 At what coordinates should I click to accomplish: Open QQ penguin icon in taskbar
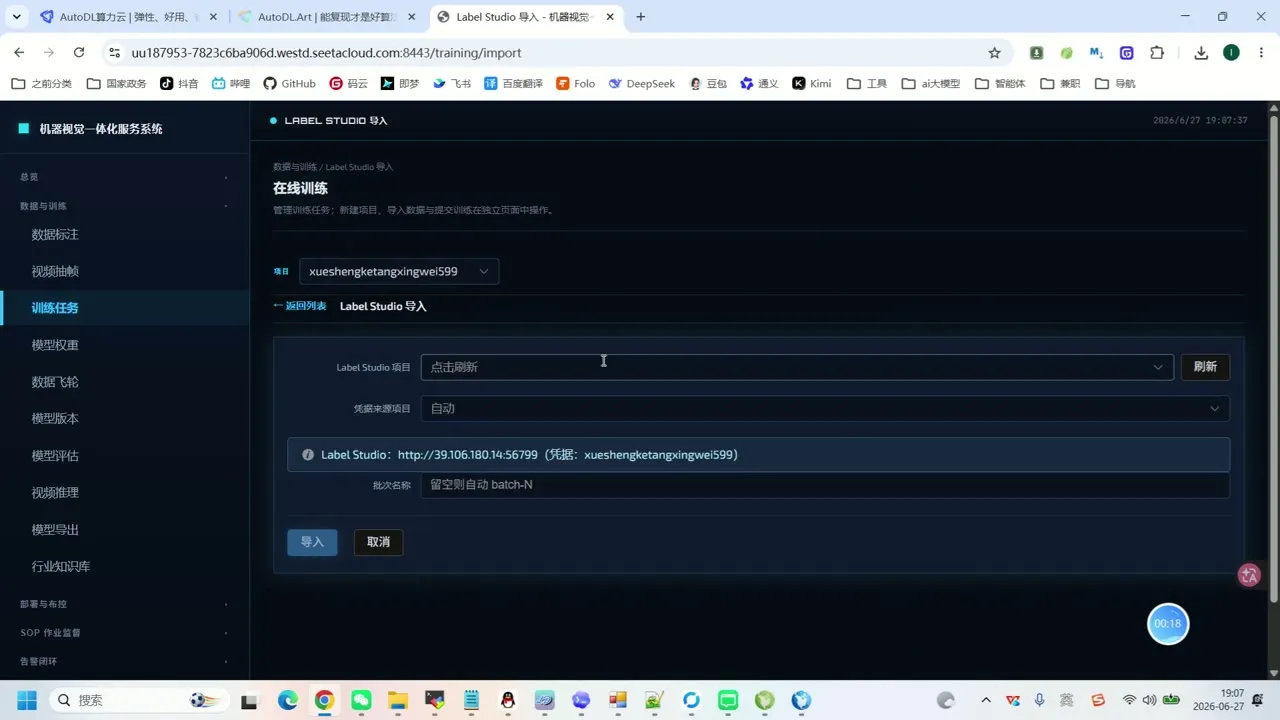click(x=508, y=700)
